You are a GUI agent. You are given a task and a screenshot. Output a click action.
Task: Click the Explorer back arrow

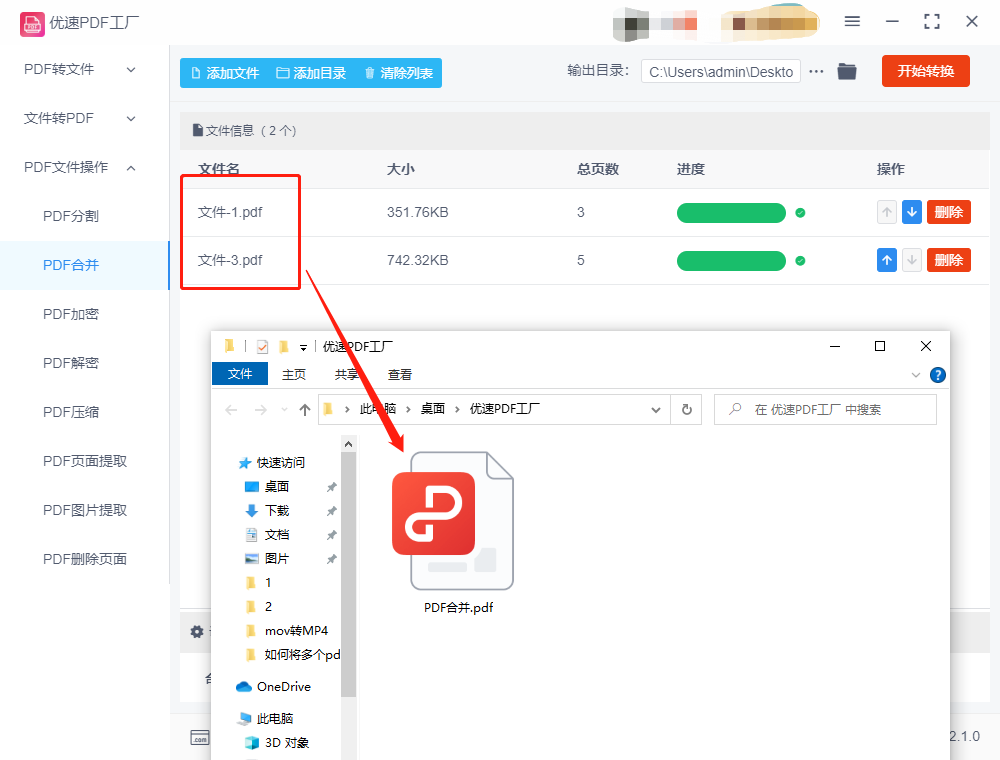coord(231,410)
